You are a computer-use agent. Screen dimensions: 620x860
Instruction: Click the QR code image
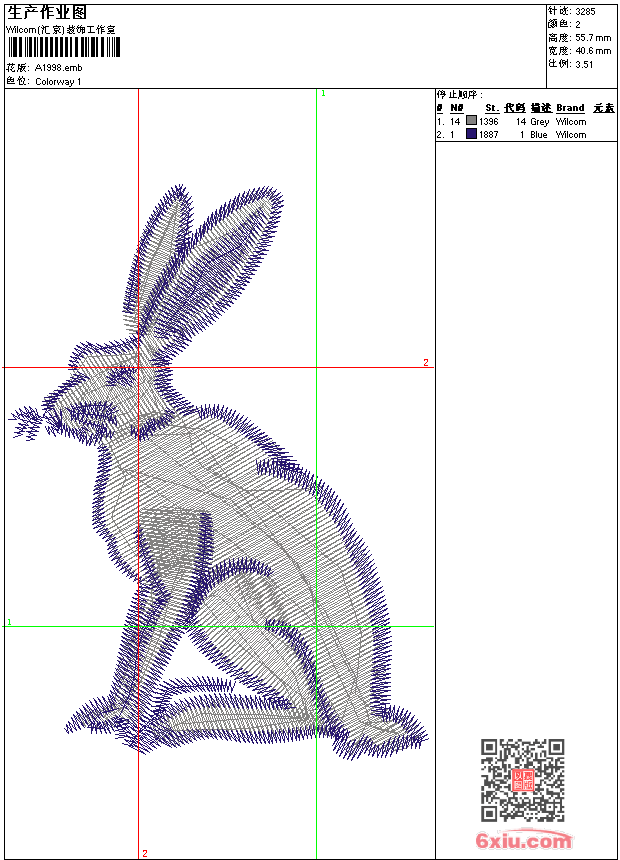pos(522,780)
